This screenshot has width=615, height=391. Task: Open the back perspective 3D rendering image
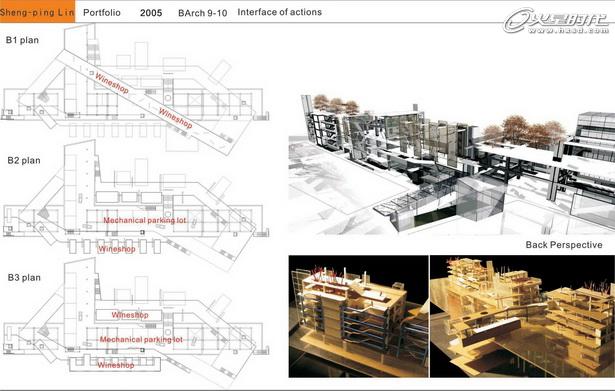click(451, 165)
